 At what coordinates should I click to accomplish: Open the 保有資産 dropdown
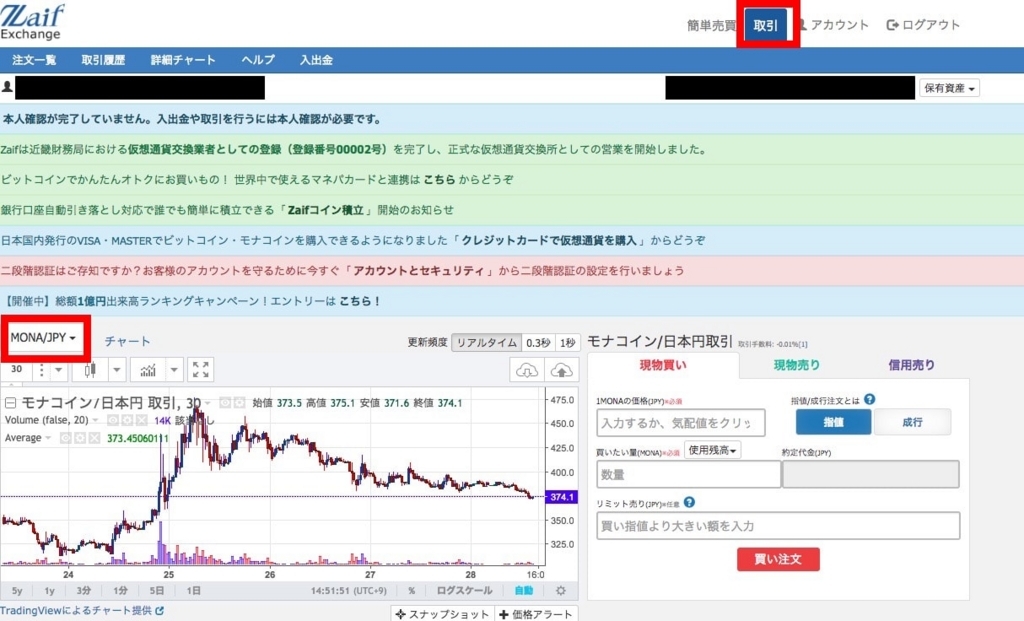949,88
